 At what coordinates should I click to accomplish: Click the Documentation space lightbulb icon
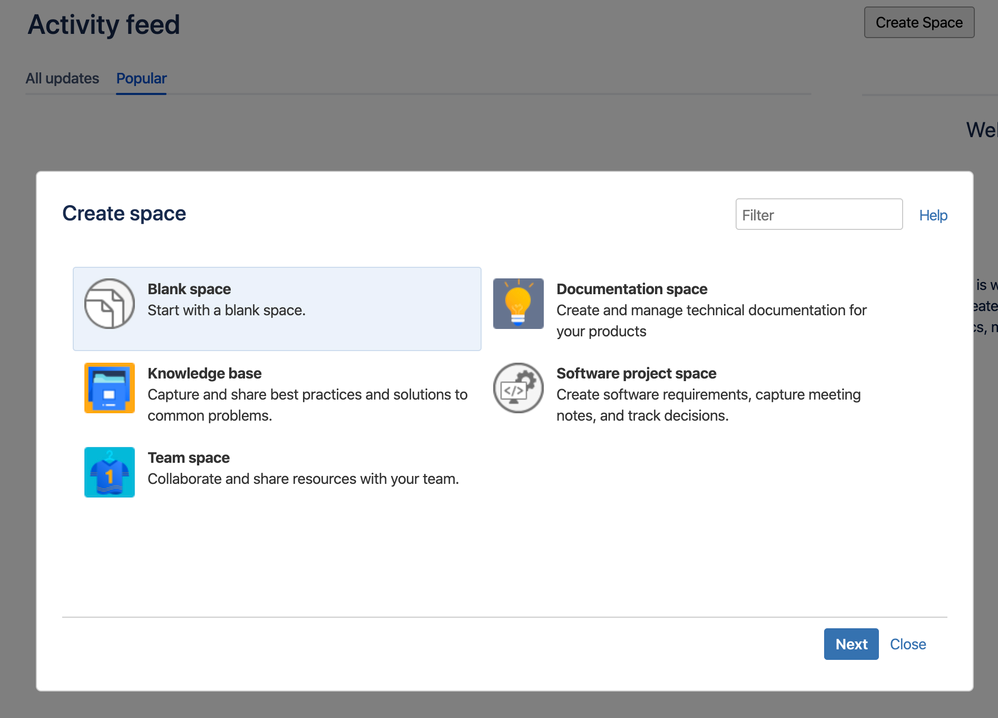pyautogui.click(x=518, y=304)
